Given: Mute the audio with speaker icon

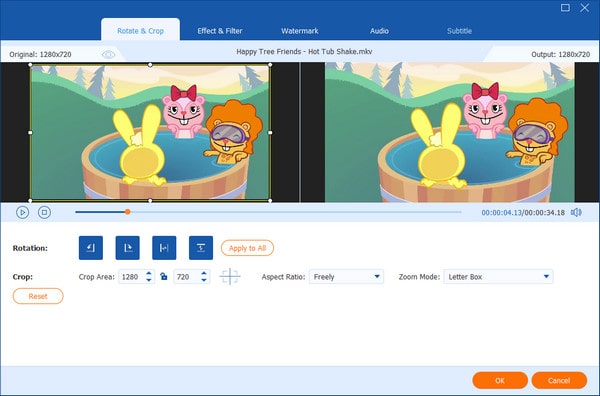Looking at the screenshot, I should click(x=576, y=212).
